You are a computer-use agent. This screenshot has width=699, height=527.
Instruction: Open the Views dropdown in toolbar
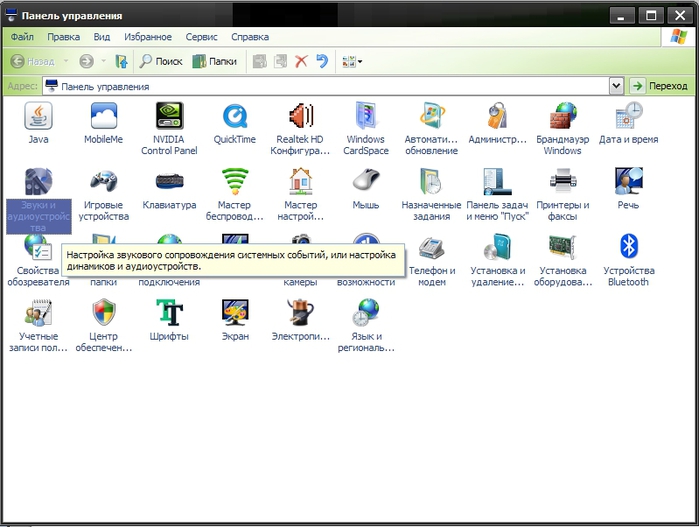(x=352, y=61)
